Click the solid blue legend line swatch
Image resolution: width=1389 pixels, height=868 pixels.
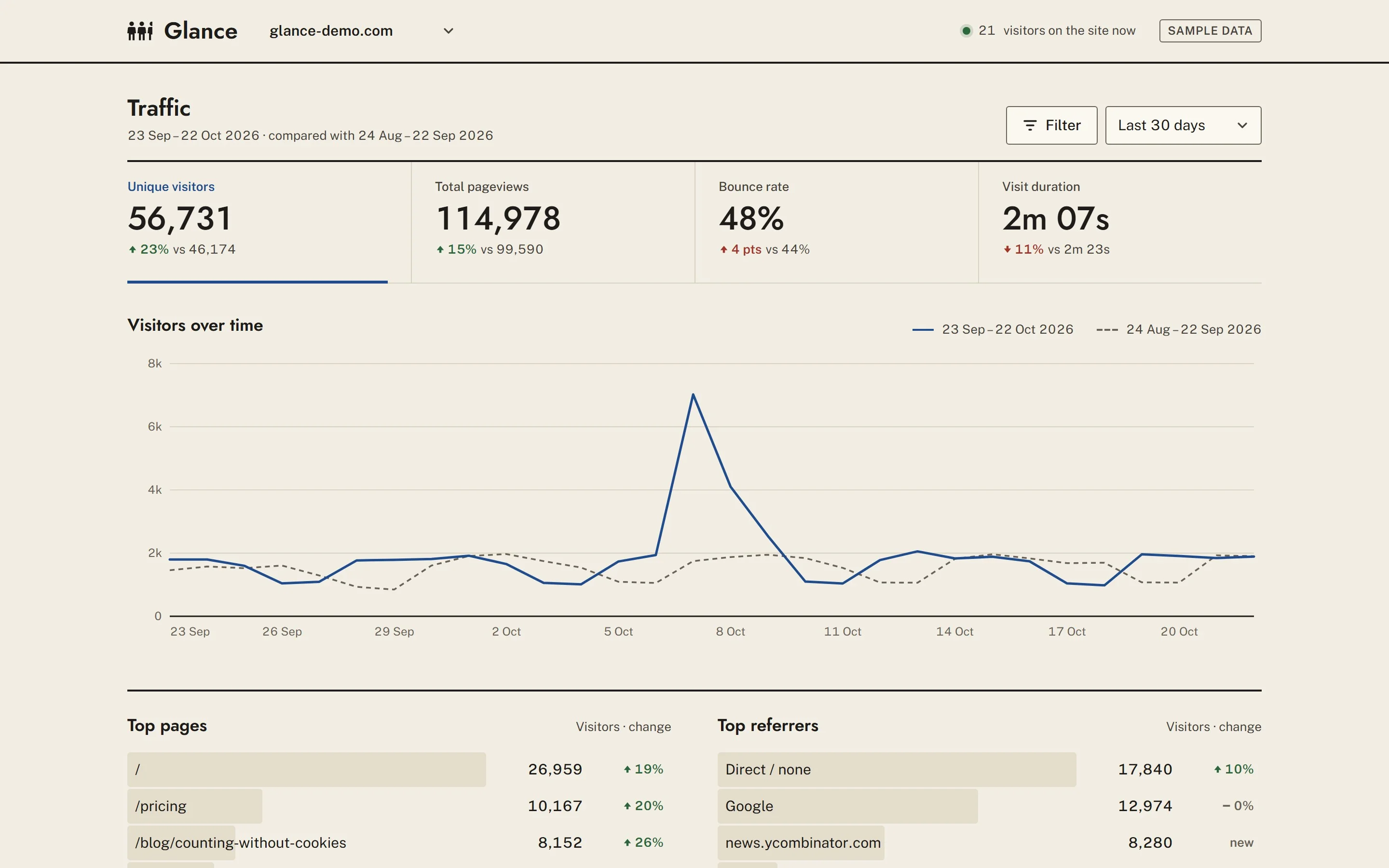[x=923, y=329]
